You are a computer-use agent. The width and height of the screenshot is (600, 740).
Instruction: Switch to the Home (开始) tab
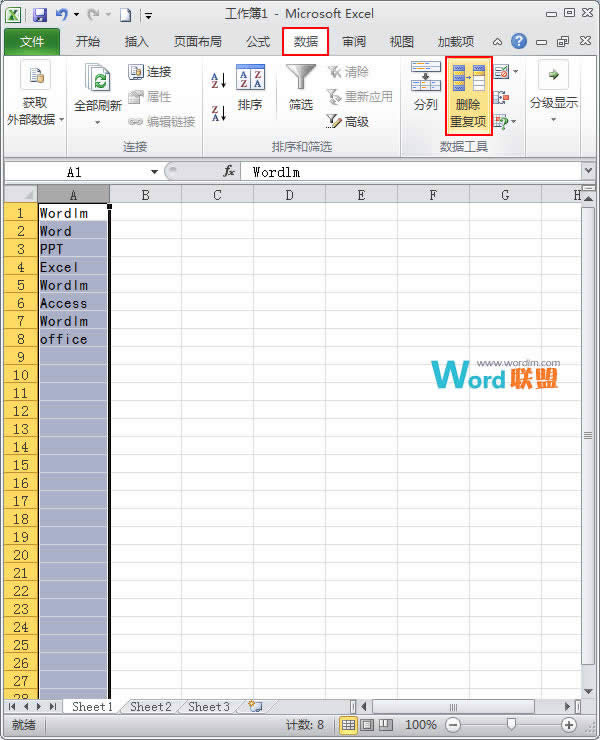(87, 42)
